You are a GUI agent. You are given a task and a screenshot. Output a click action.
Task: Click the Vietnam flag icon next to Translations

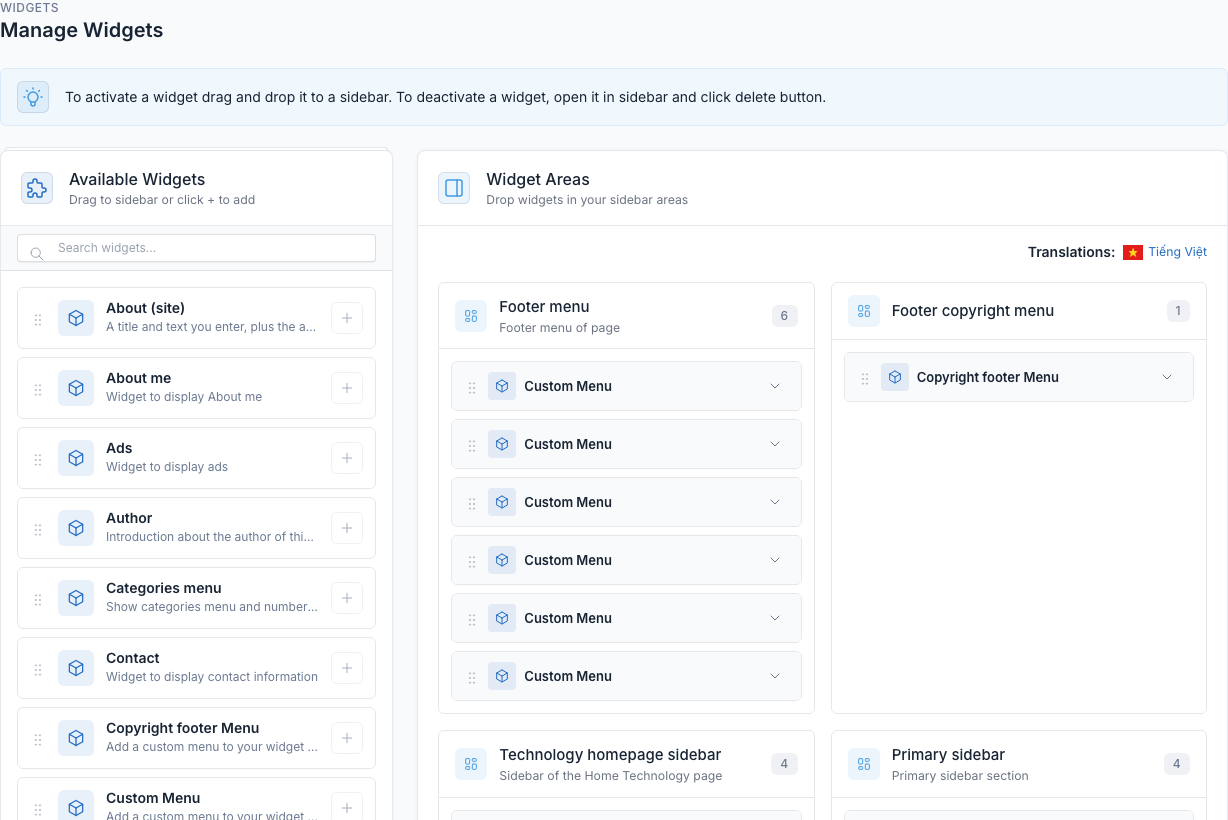[x=1133, y=252]
